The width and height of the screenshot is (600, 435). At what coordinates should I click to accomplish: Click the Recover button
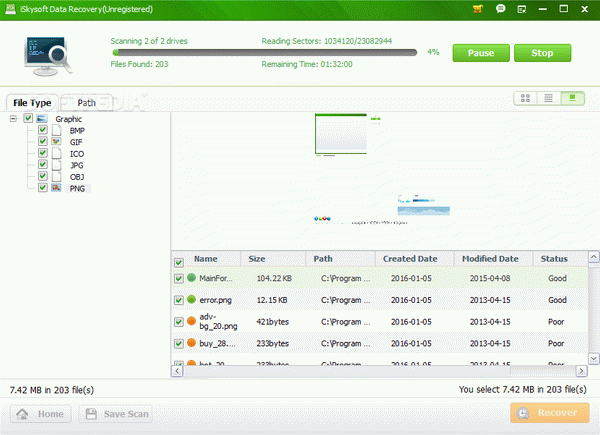click(549, 412)
